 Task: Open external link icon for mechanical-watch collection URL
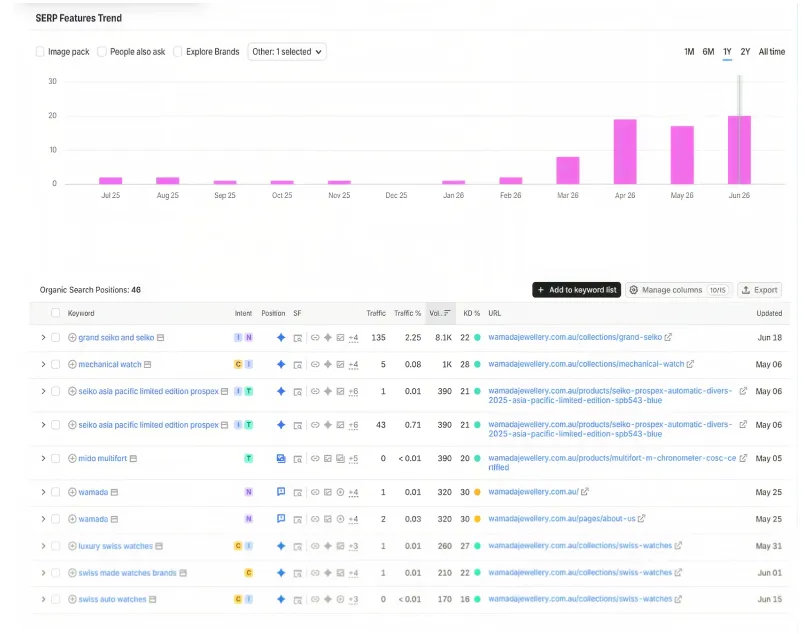point(690,364)
